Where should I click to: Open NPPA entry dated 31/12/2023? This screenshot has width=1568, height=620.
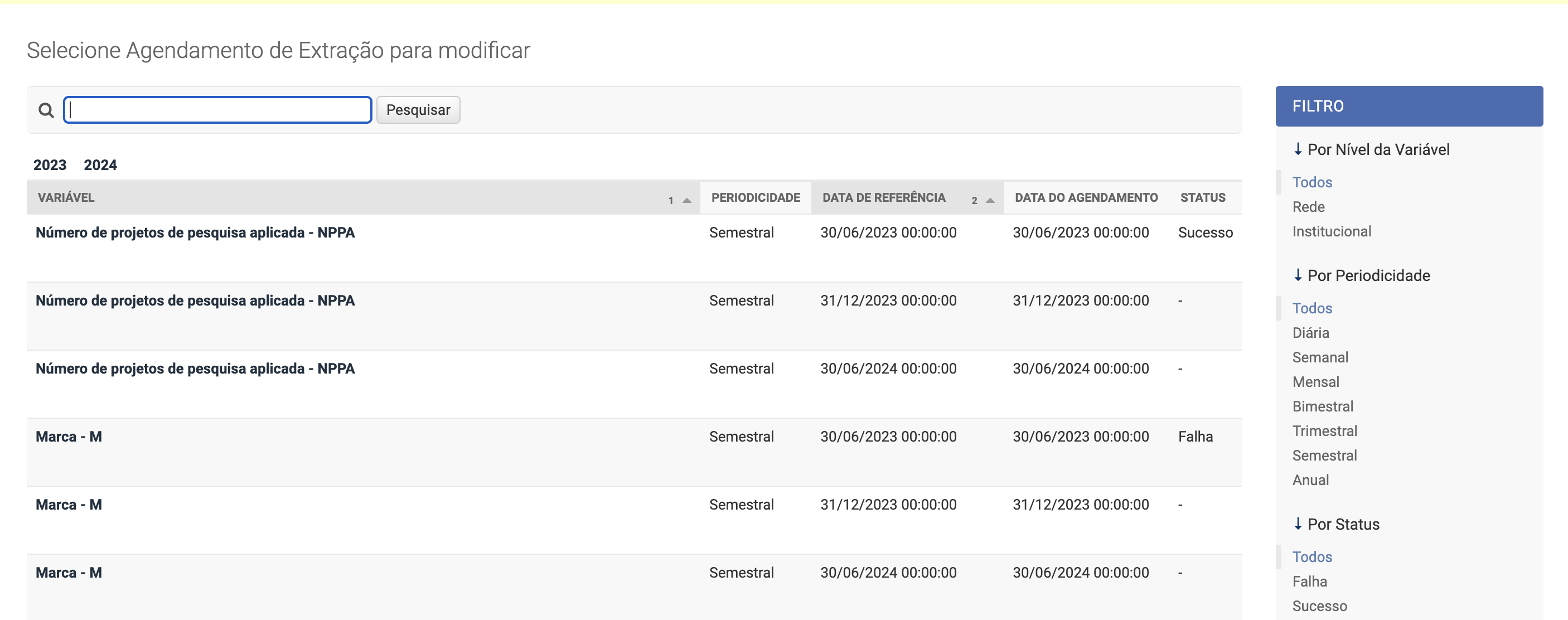(x=195, y=301)
